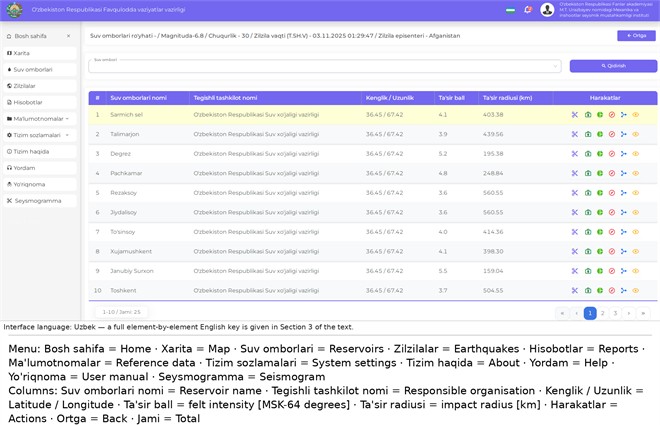Screen dimensions: 660x425
Task: Click the orange eye icon for Sarmich sel
Action: pos(636,114)
